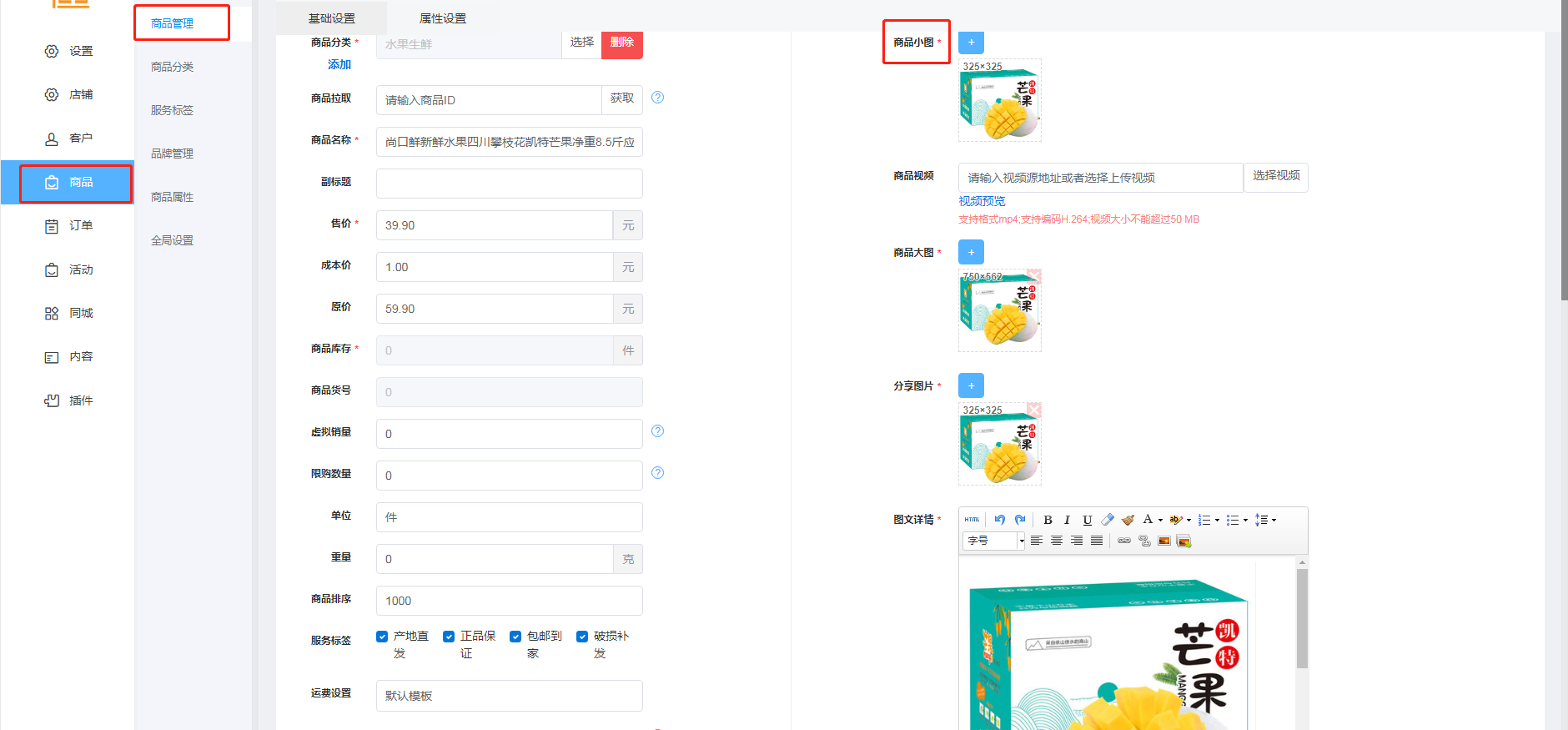Insert ordered numbered list

(x=1204, y=520)
